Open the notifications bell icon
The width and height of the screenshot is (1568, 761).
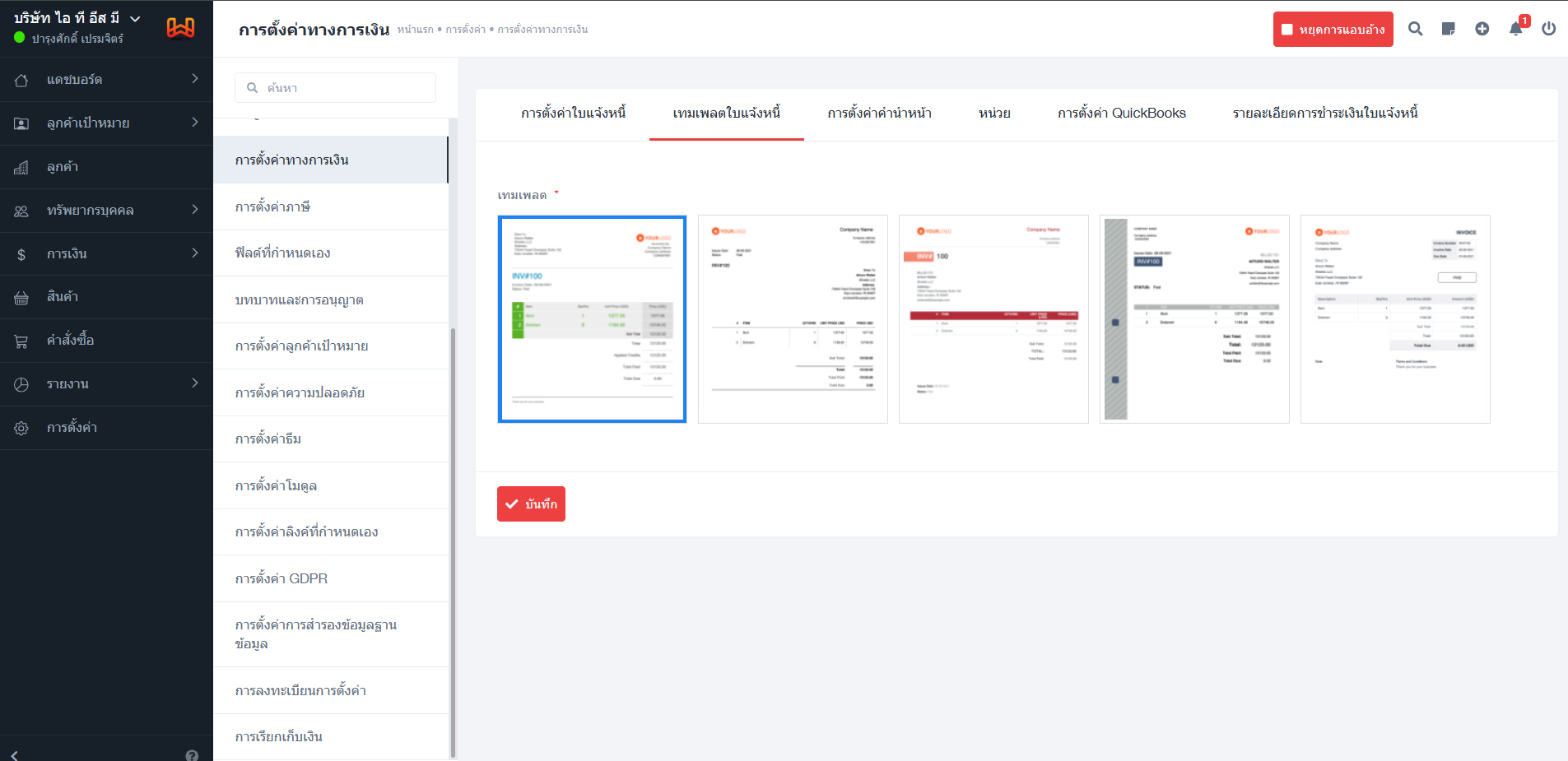point(1515,29)
